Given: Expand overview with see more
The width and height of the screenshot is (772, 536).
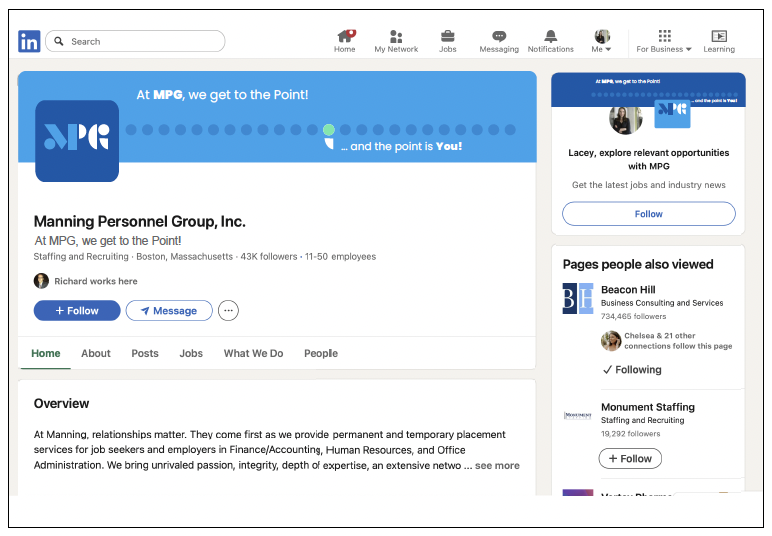Looking at the screenshot, I should point(497,466).
